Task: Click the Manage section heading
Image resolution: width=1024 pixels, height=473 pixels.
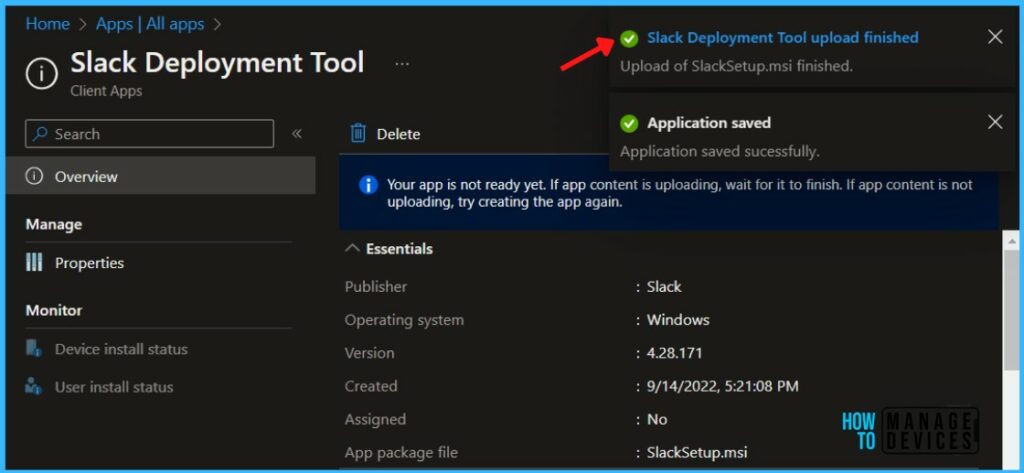Action: [x=54, y=225]
